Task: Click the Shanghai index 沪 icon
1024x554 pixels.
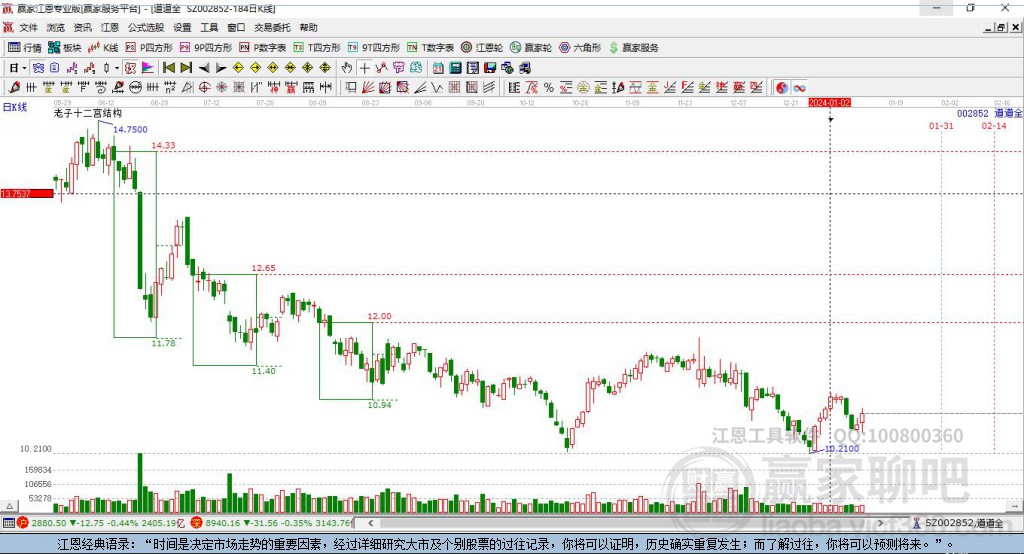Action: (23, 523)
